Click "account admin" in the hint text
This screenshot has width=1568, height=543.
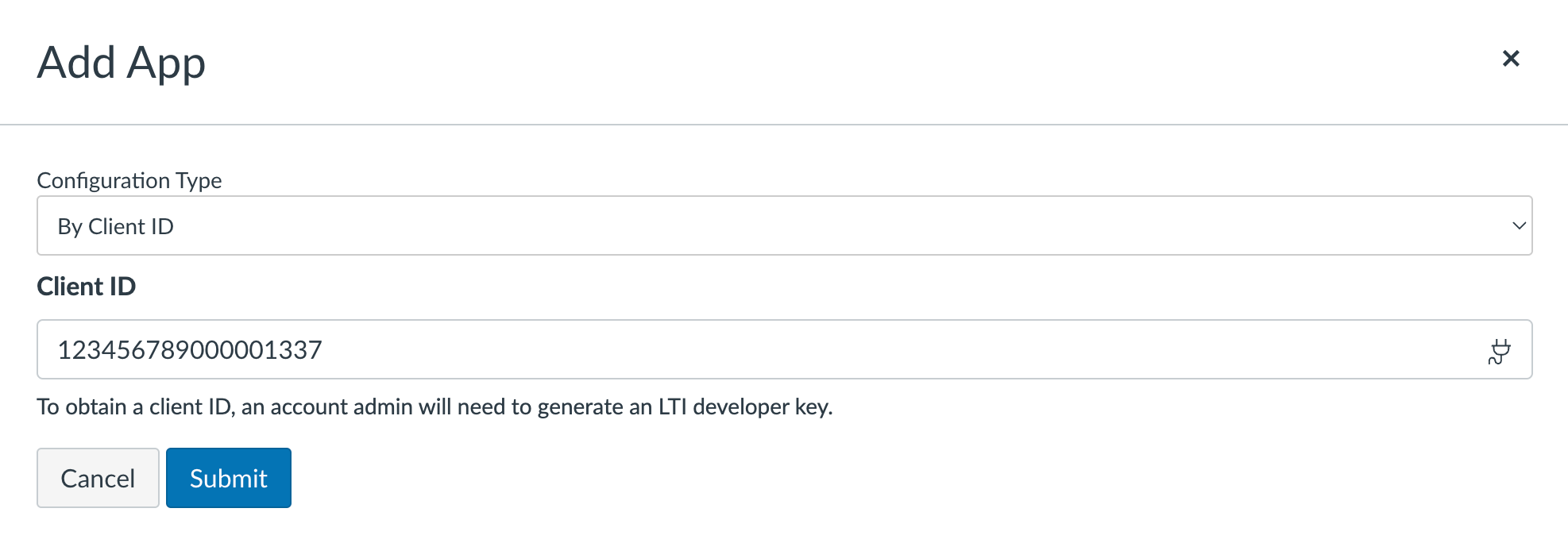tap(342, 407)
